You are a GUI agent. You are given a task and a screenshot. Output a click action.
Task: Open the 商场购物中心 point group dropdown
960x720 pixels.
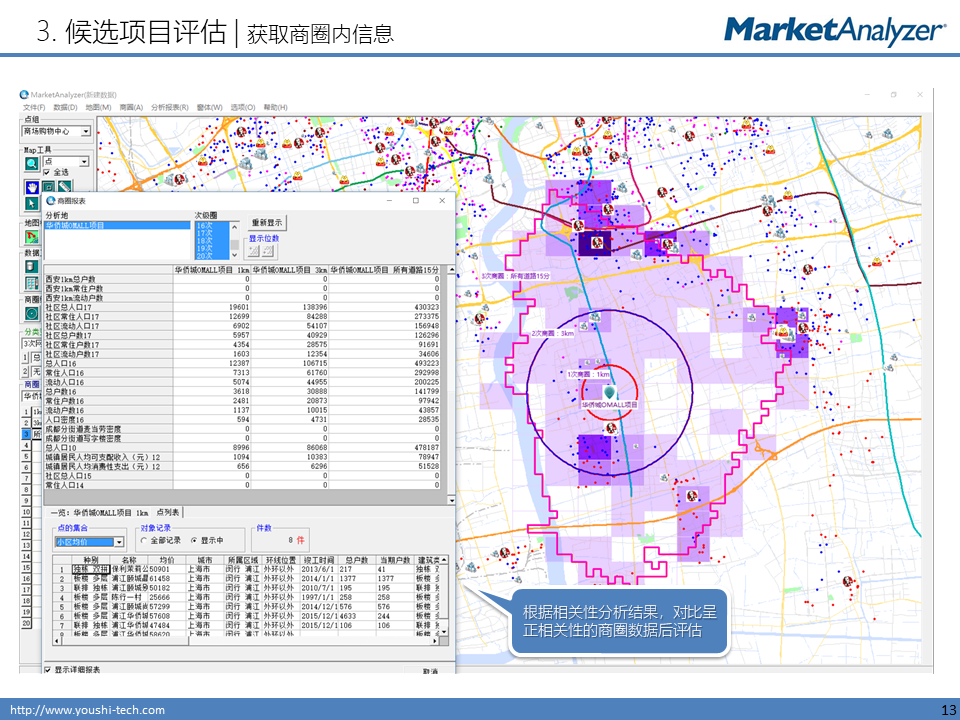click(x=86, y=131)
